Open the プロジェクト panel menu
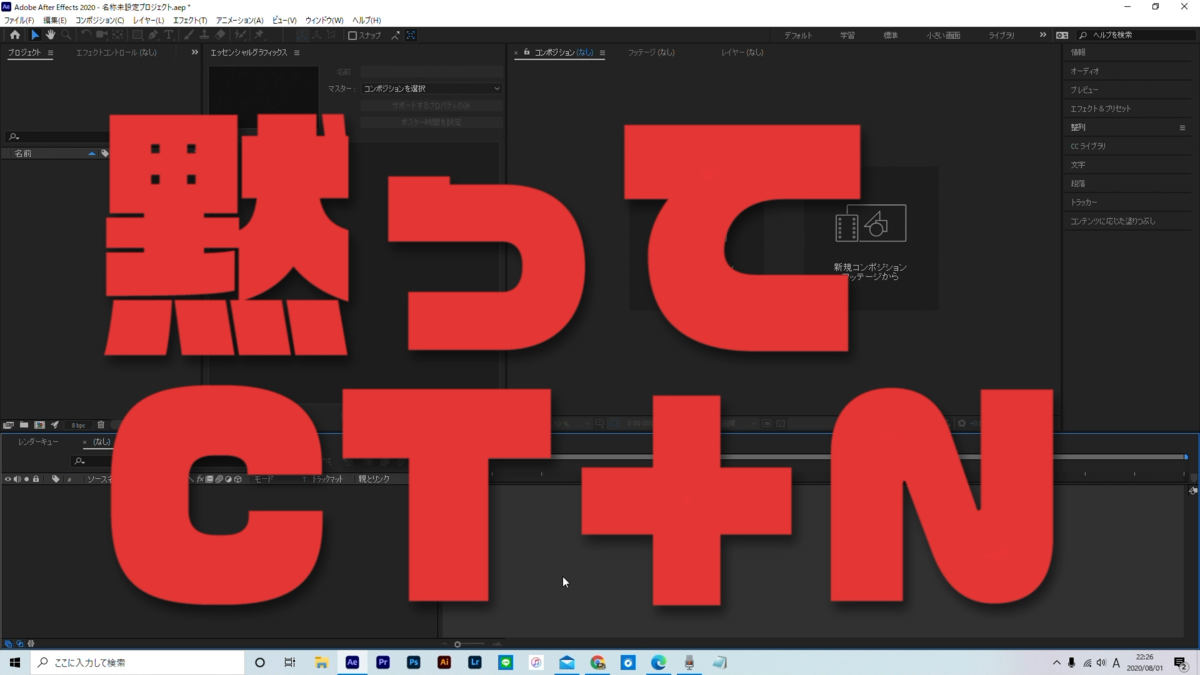This screenshot has height=675, width=1200. [x=51, y=52]
